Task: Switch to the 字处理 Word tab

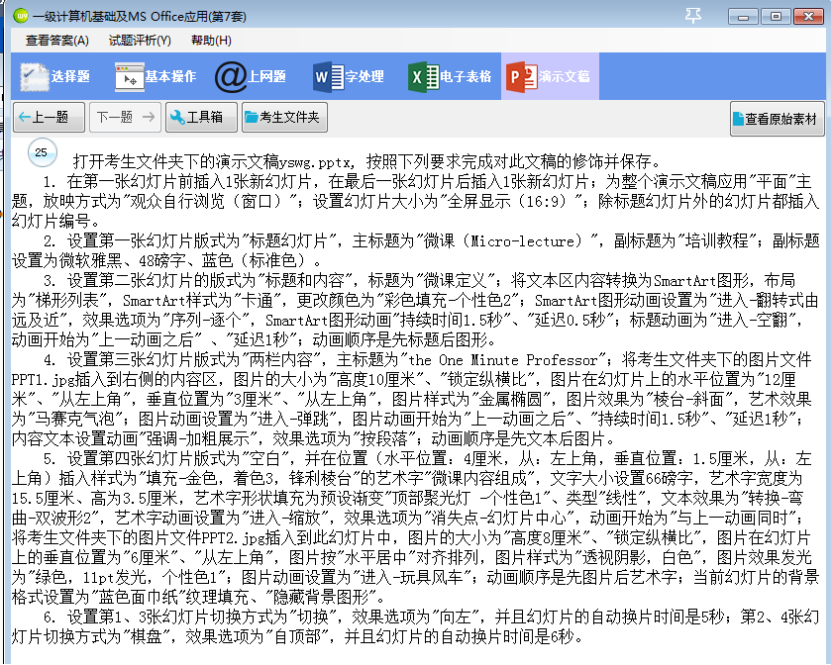Action: (x=348, y=76)
